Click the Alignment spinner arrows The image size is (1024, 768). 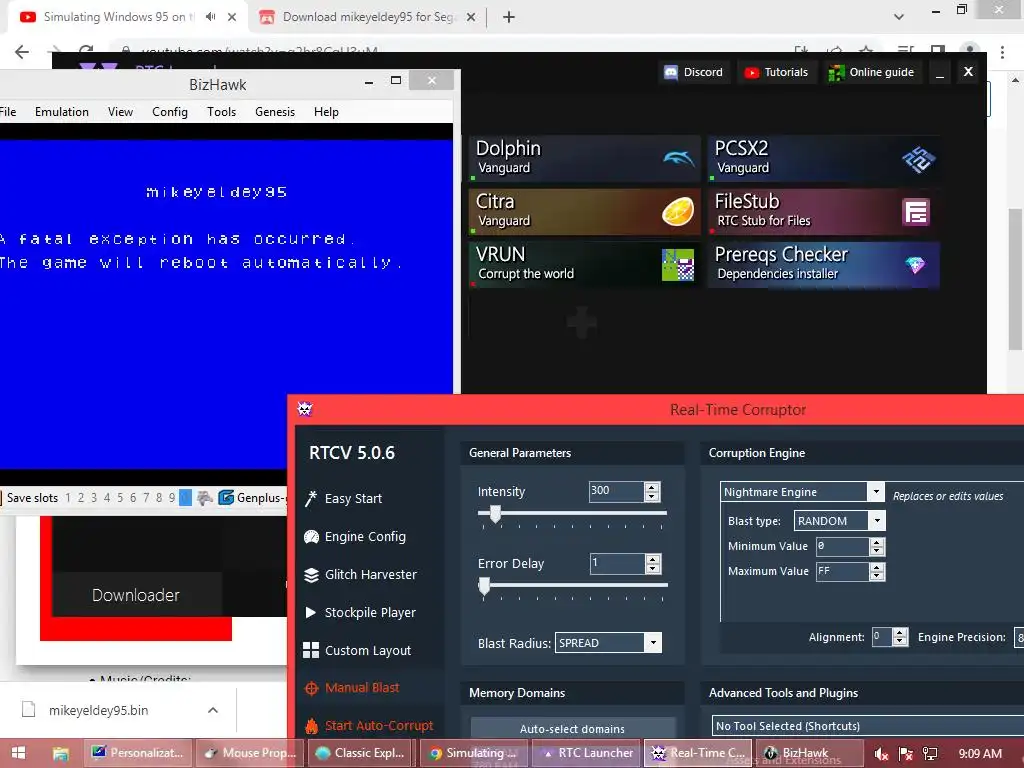point(900,636)
